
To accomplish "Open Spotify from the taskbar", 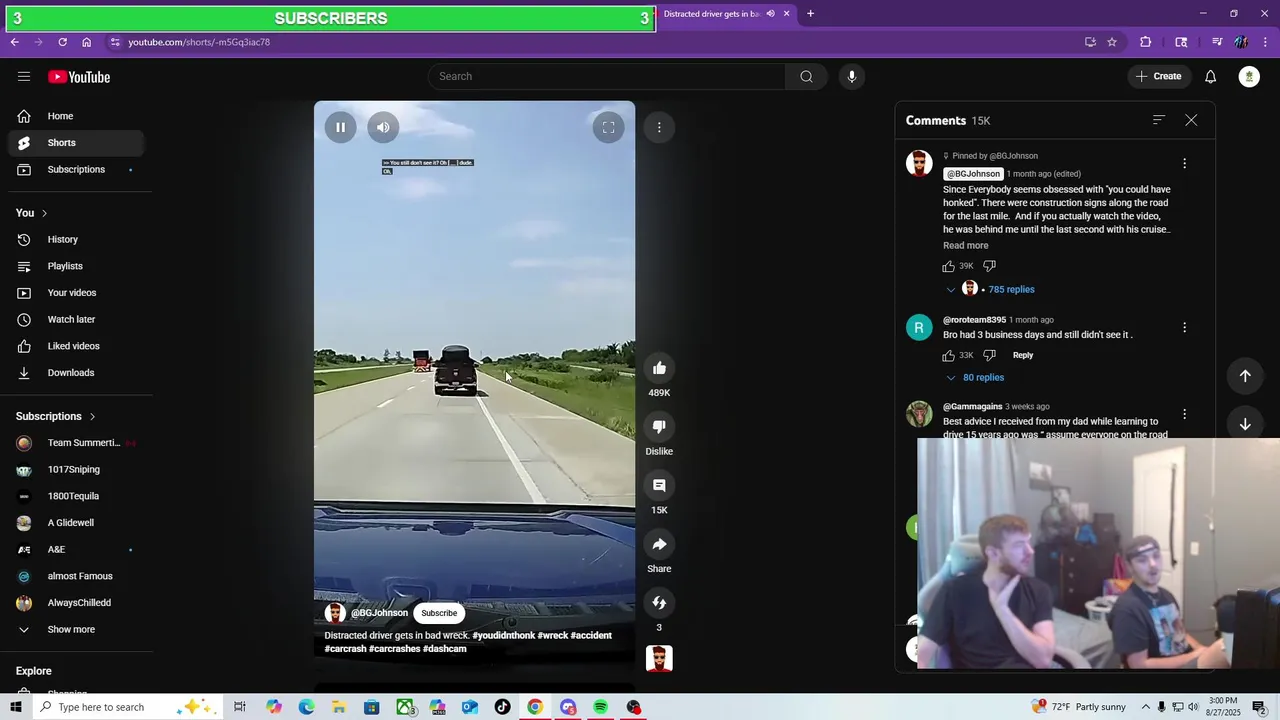I will tap(600, 707).
